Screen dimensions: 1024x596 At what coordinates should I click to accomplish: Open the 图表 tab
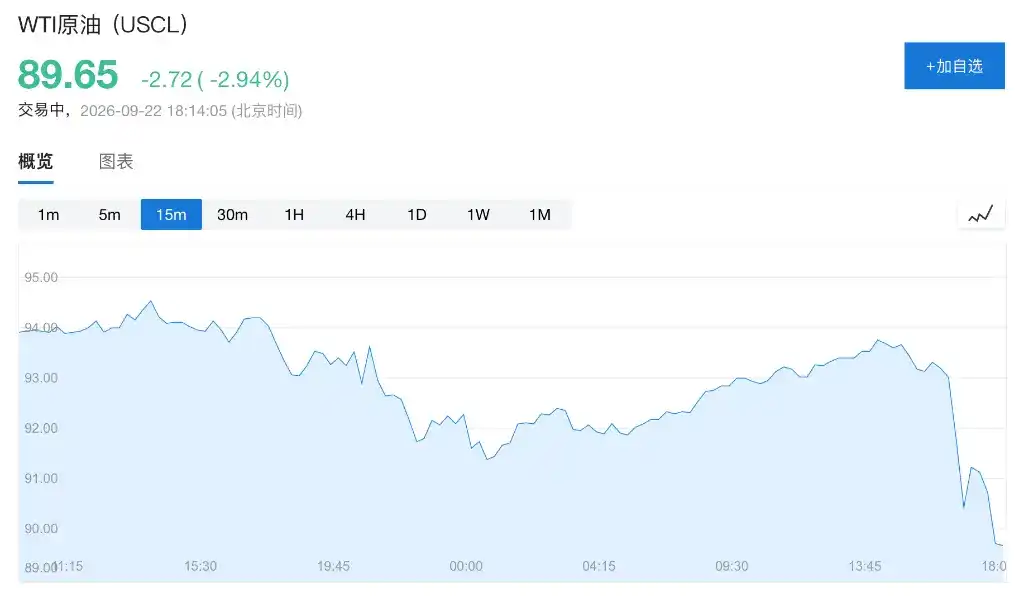coord(116,161)
